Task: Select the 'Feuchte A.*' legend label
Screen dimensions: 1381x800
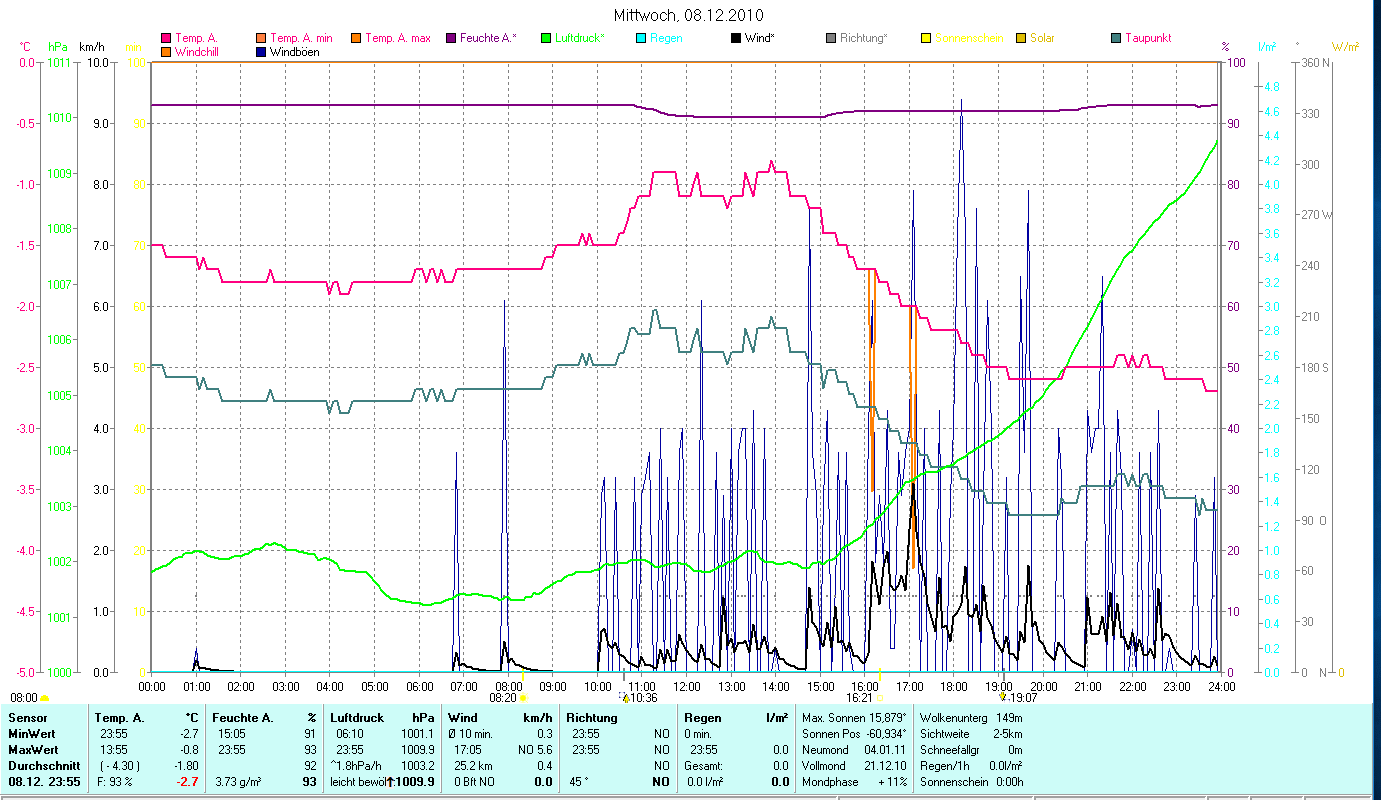Action: point(489,38)
